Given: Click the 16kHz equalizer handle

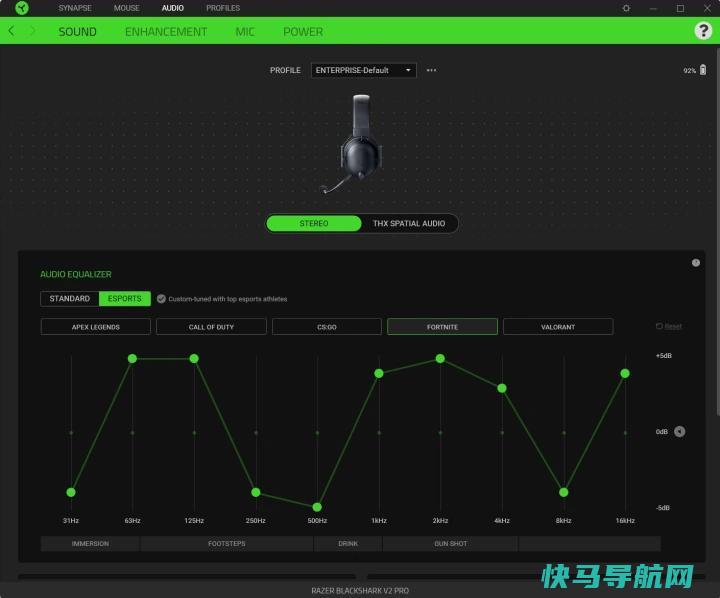Looking at the screenshot, I should coord(625,373).
